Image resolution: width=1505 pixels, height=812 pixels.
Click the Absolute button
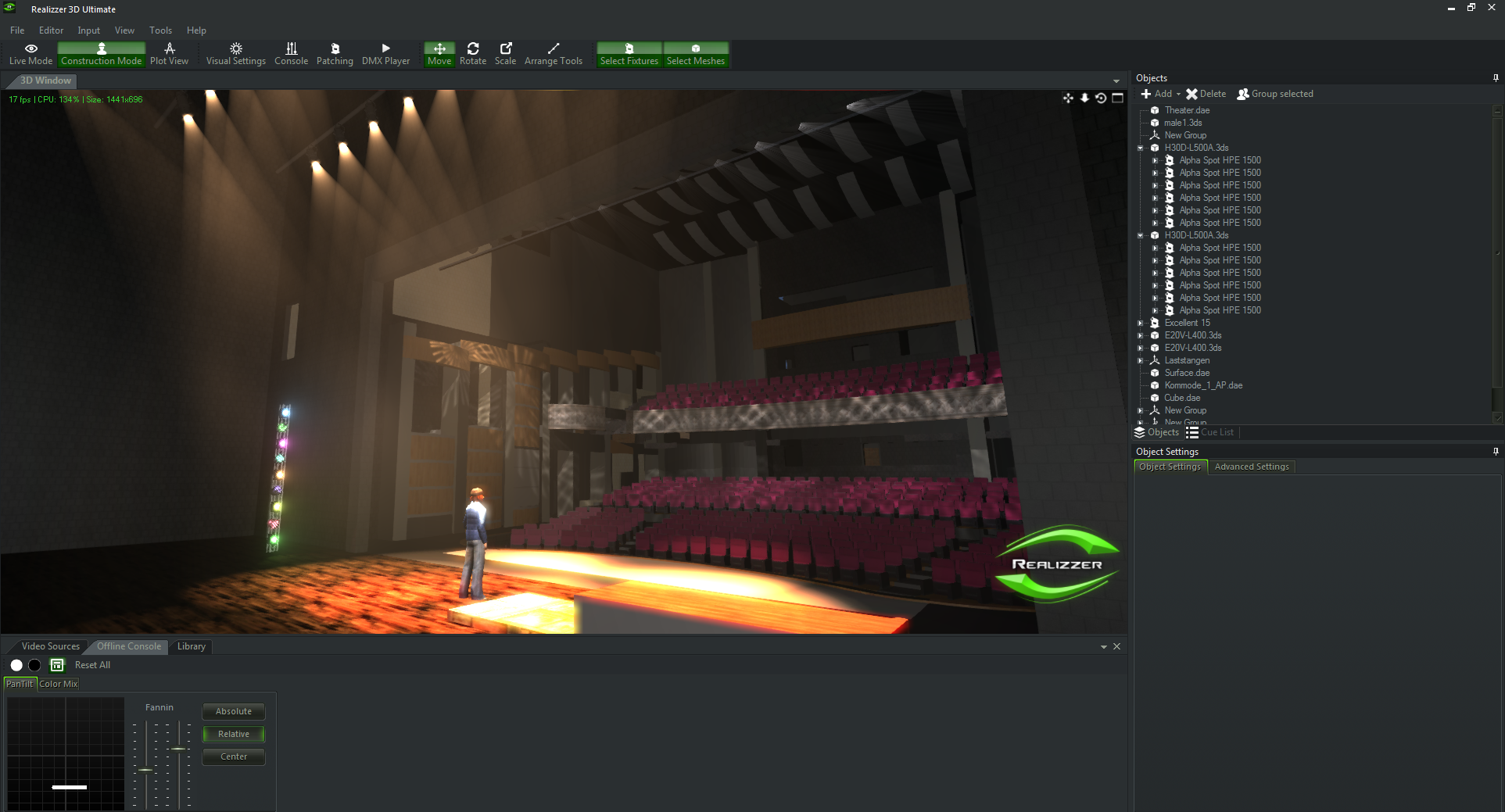pyautogui.click(x=234, y=711)
